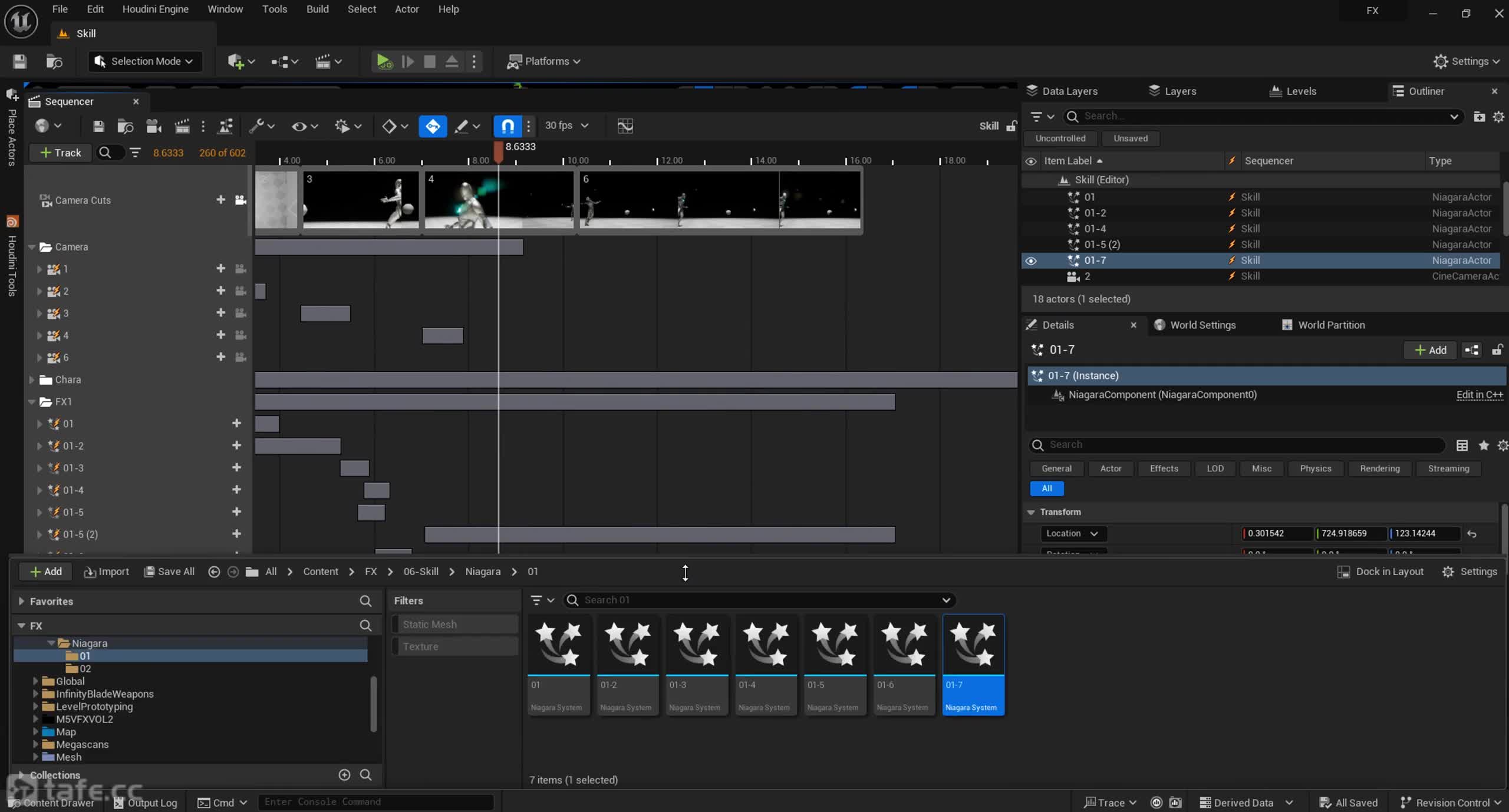Image resolution: width=1509 pixels, height=812 pixels.
Task: Toggle the Skill sequence lock icon
Action: pyautogui.click(x=1012, y=126)
